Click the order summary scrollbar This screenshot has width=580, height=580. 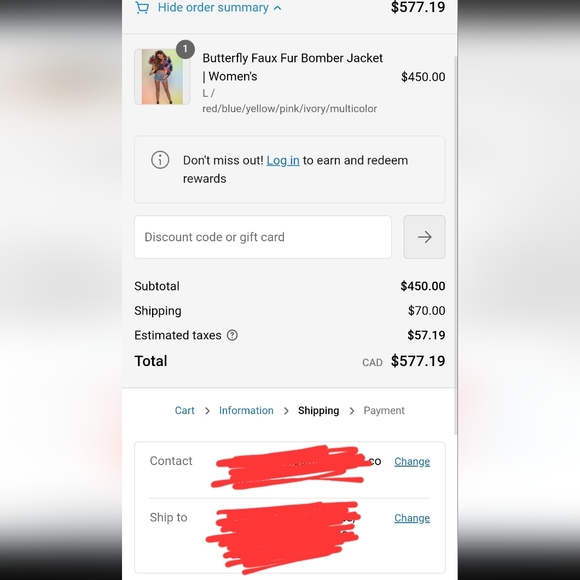456,246
